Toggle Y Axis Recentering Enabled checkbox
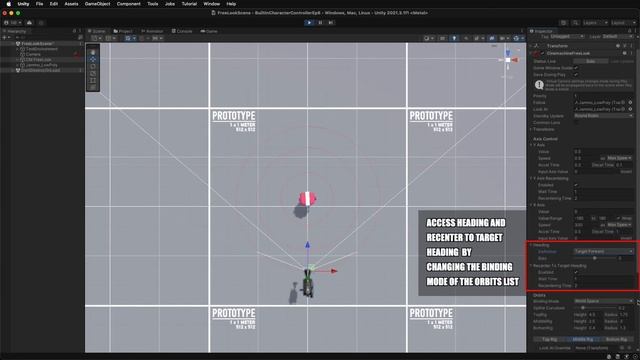 click(x=576, y=185)
